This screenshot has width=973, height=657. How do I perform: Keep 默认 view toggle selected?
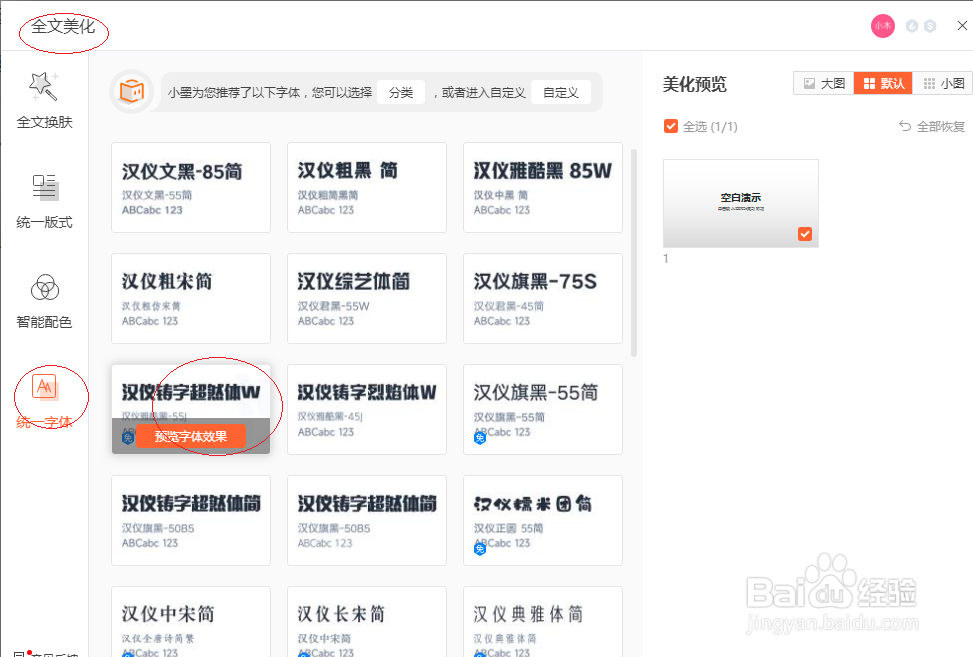pos(883,83)
